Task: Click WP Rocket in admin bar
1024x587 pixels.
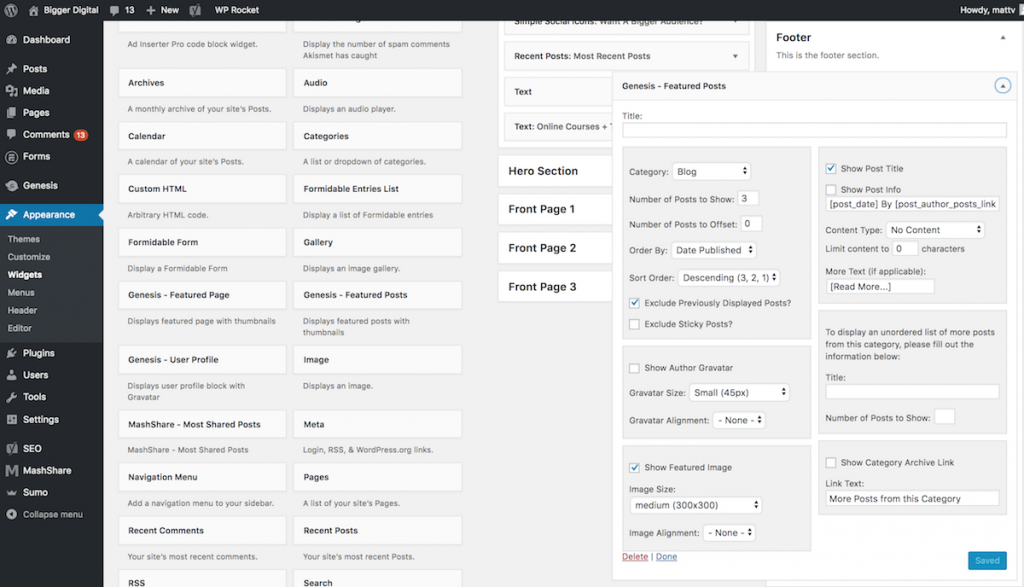Action: 236,10
